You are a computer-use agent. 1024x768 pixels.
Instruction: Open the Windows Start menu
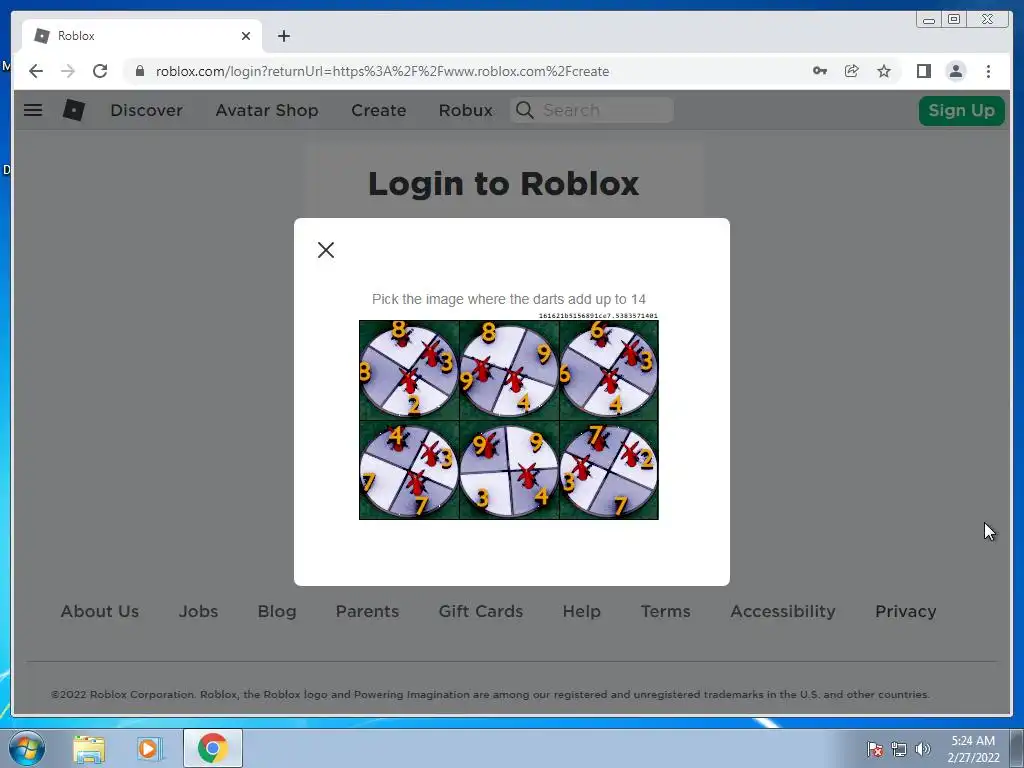(26, 748)
